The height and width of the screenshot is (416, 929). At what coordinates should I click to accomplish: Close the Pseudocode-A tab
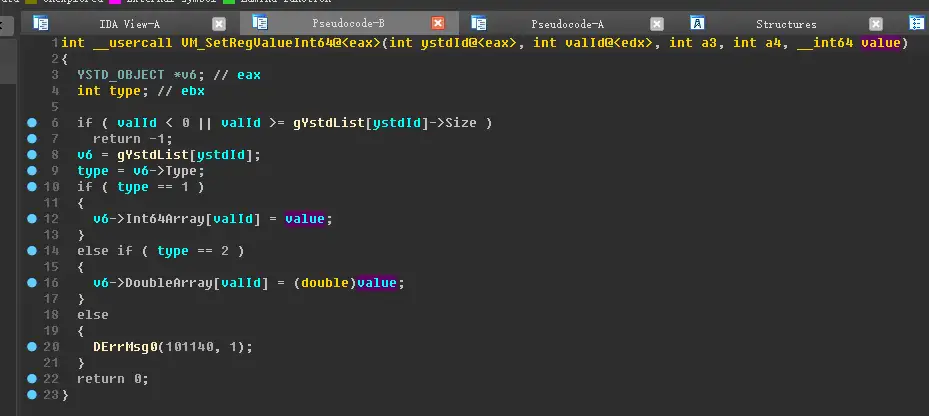point(657,23)
